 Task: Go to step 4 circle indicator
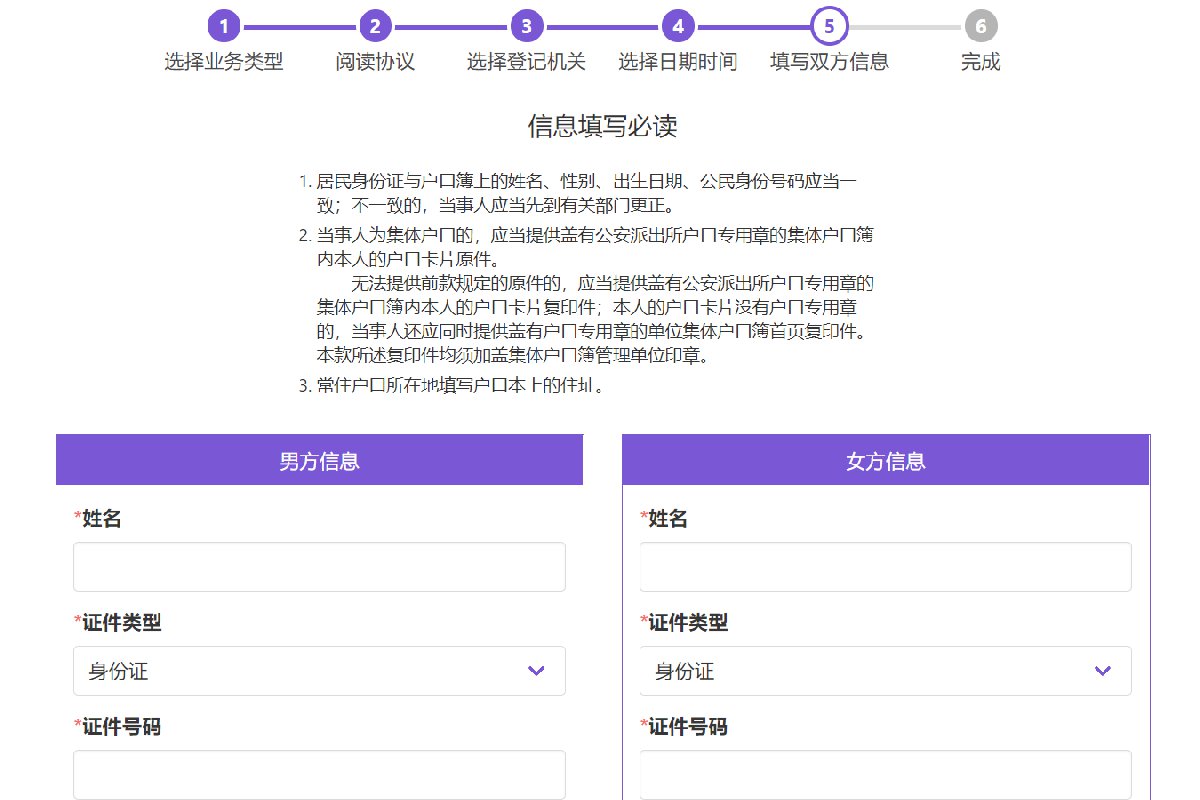[677, 27]
